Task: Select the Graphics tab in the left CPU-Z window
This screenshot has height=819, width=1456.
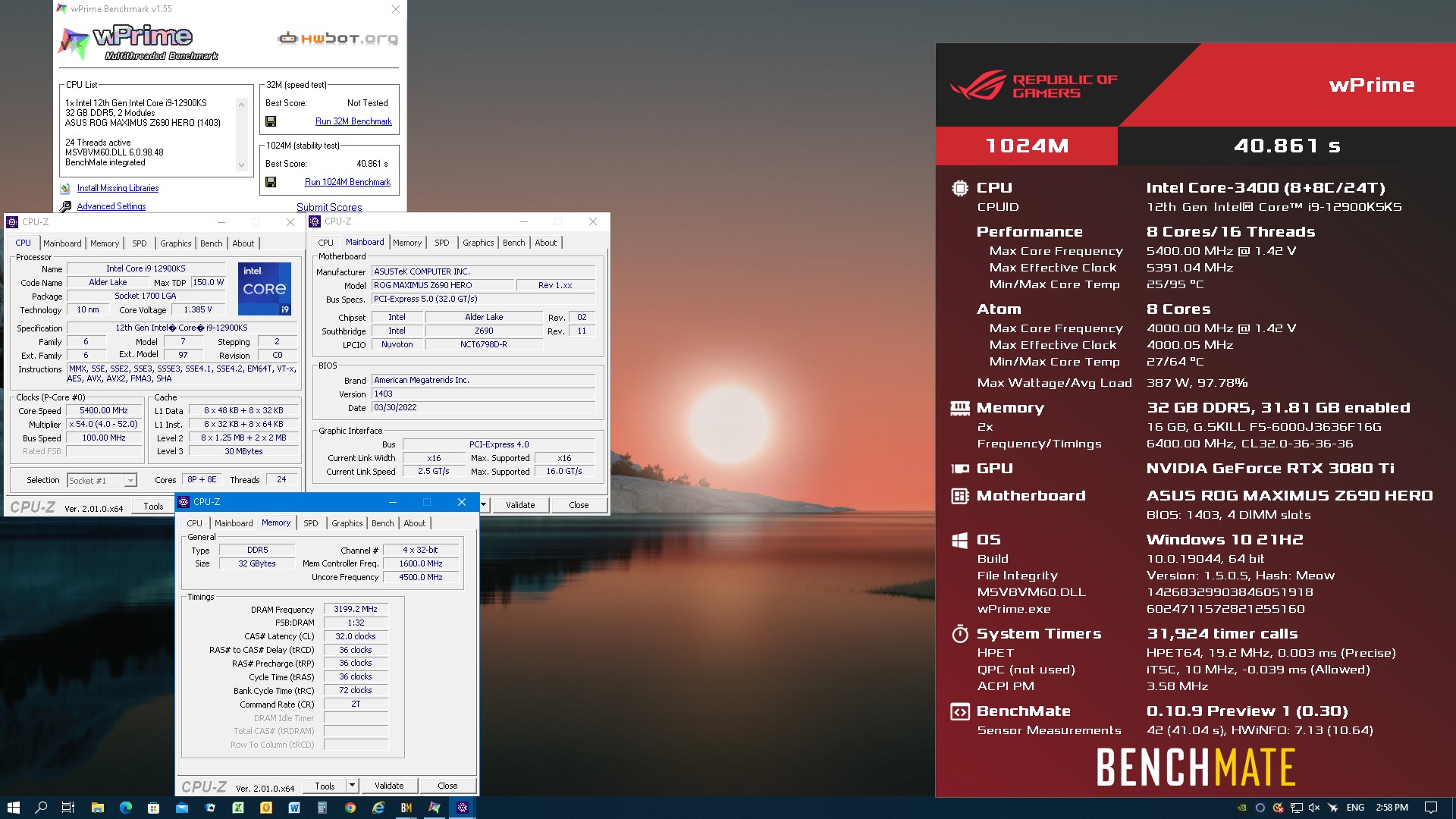Action: pos(176,243)
